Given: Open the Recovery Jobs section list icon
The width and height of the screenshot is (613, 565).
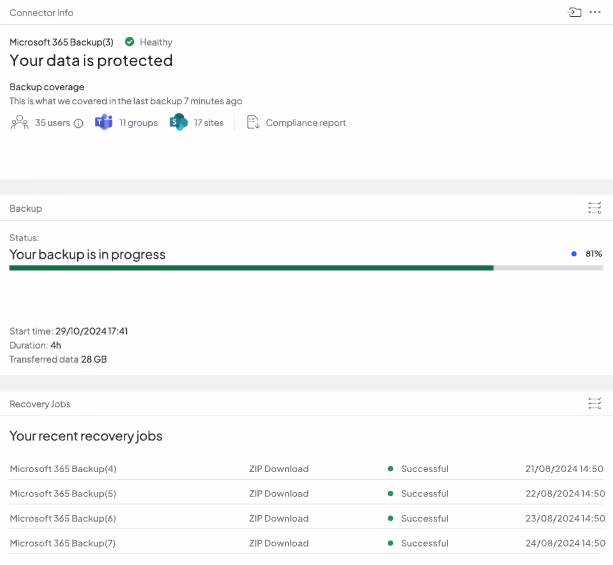Looking at the screenshot, I should (x=595, y=403).
